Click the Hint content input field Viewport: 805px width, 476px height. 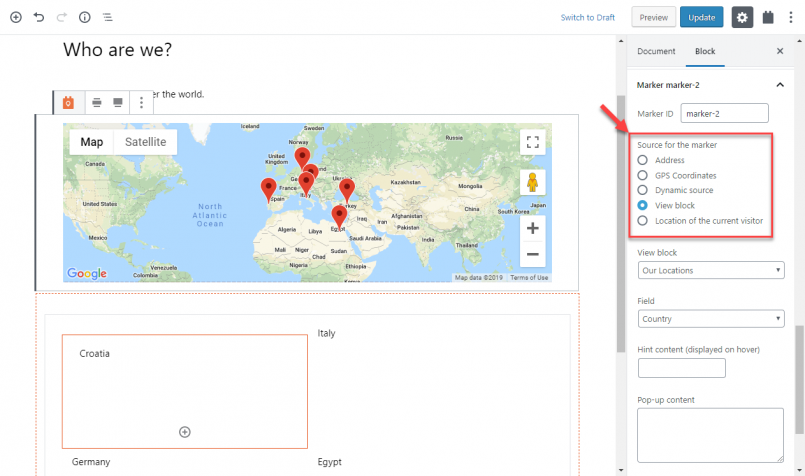[682, 368]
